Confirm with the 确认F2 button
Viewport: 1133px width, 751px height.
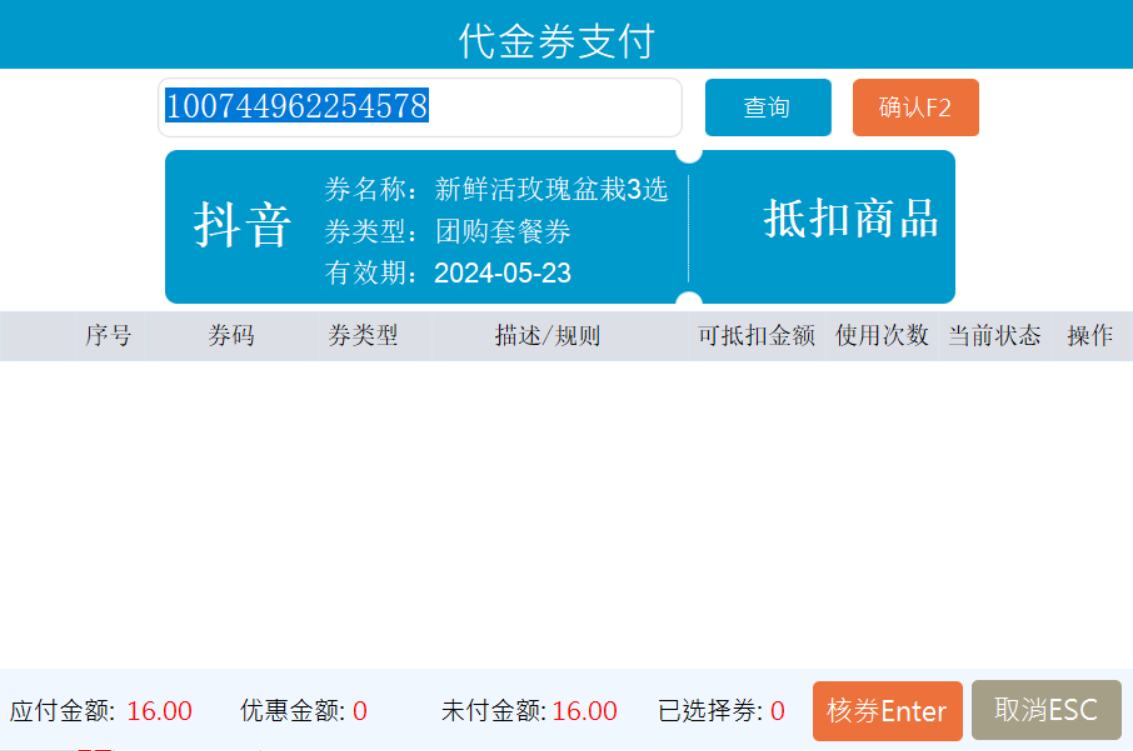coord(916,107)
